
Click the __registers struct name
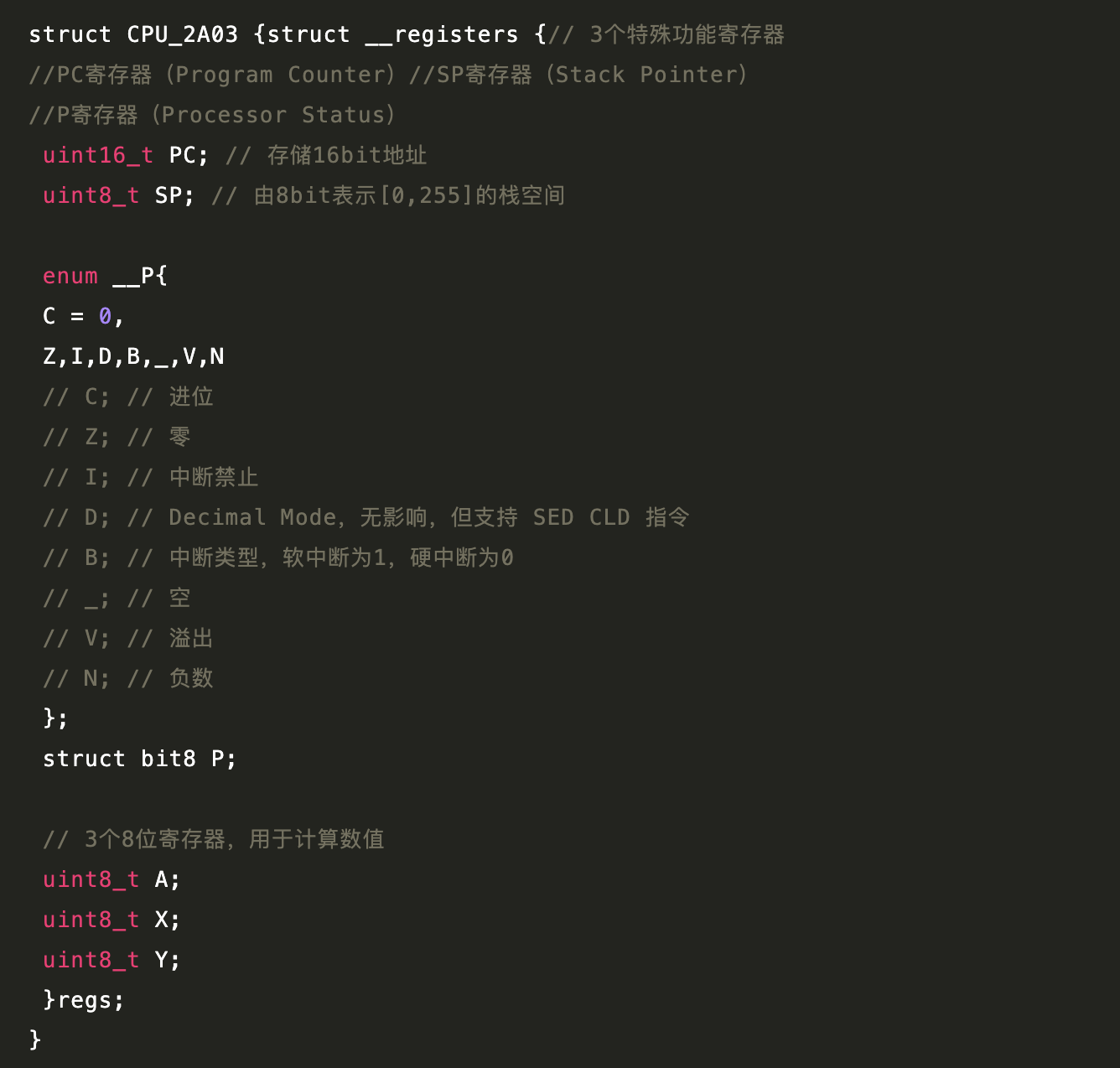442,35
